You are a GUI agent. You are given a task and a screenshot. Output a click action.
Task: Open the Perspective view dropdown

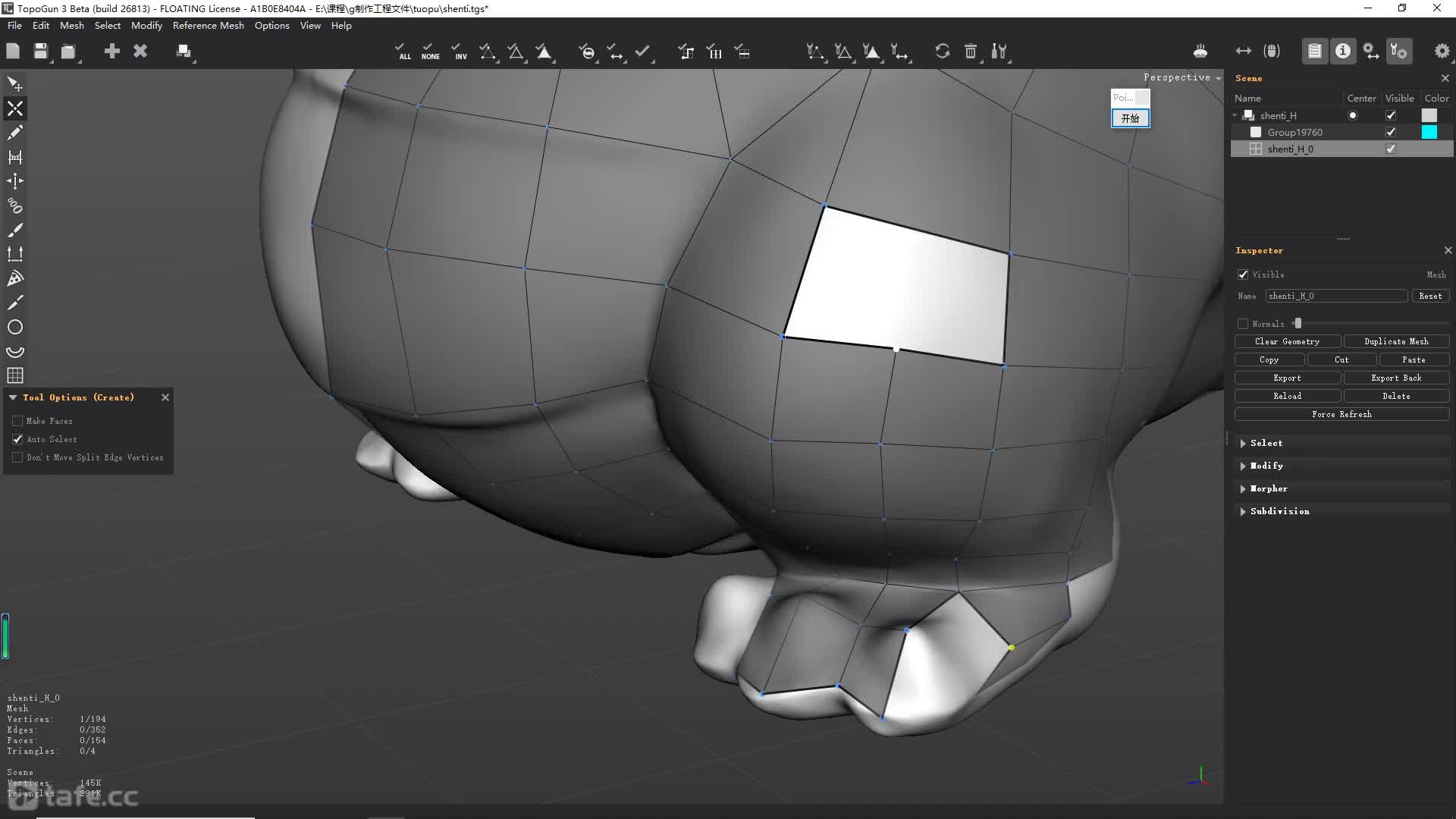1182,77
